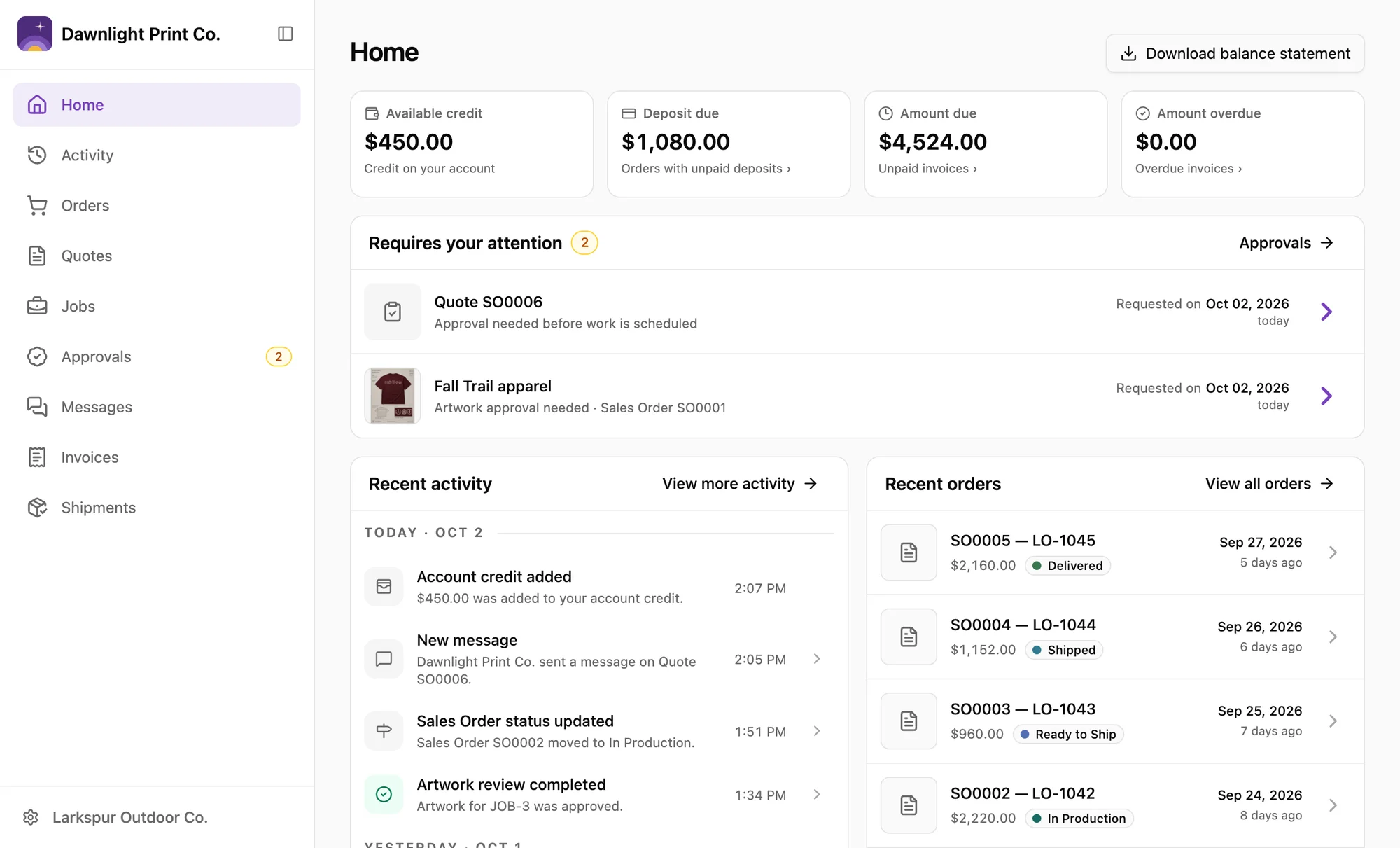Download balance statement
The width and height of the screenshot is (1400, 848).
tap(1235, 53)
